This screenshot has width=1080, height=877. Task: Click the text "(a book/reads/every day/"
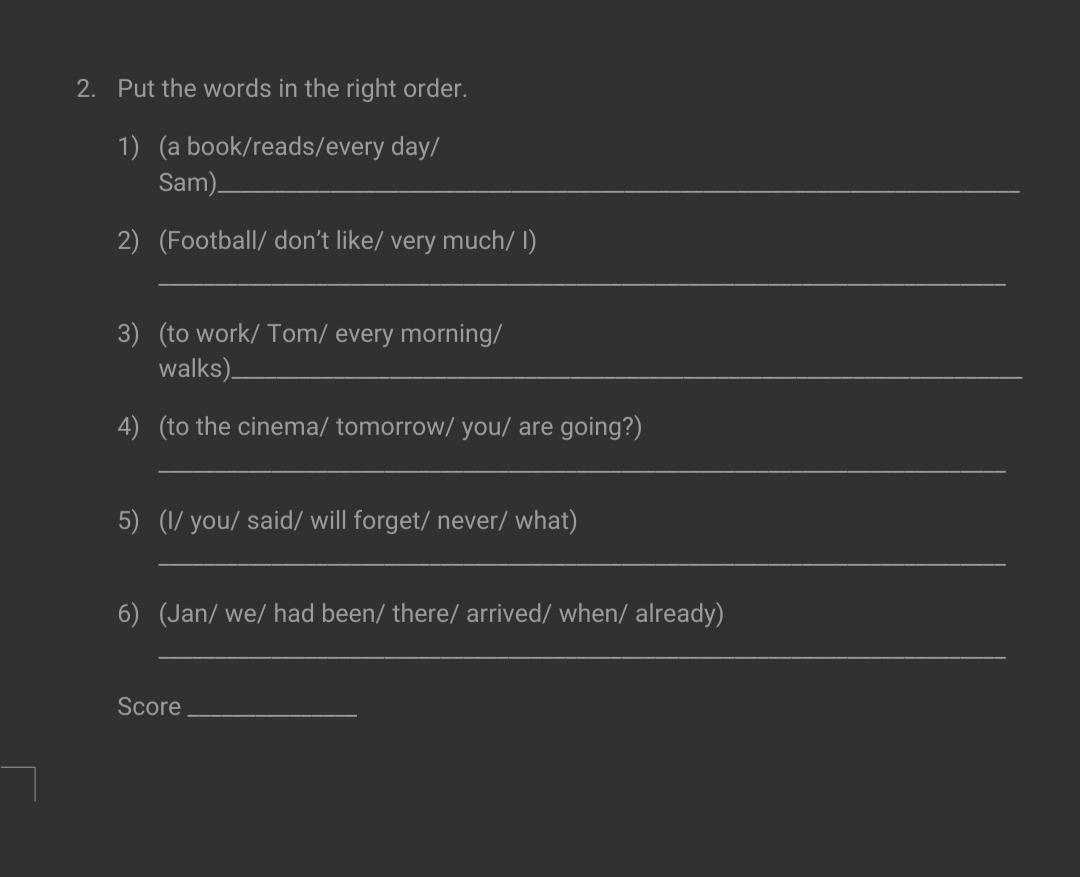299,147
